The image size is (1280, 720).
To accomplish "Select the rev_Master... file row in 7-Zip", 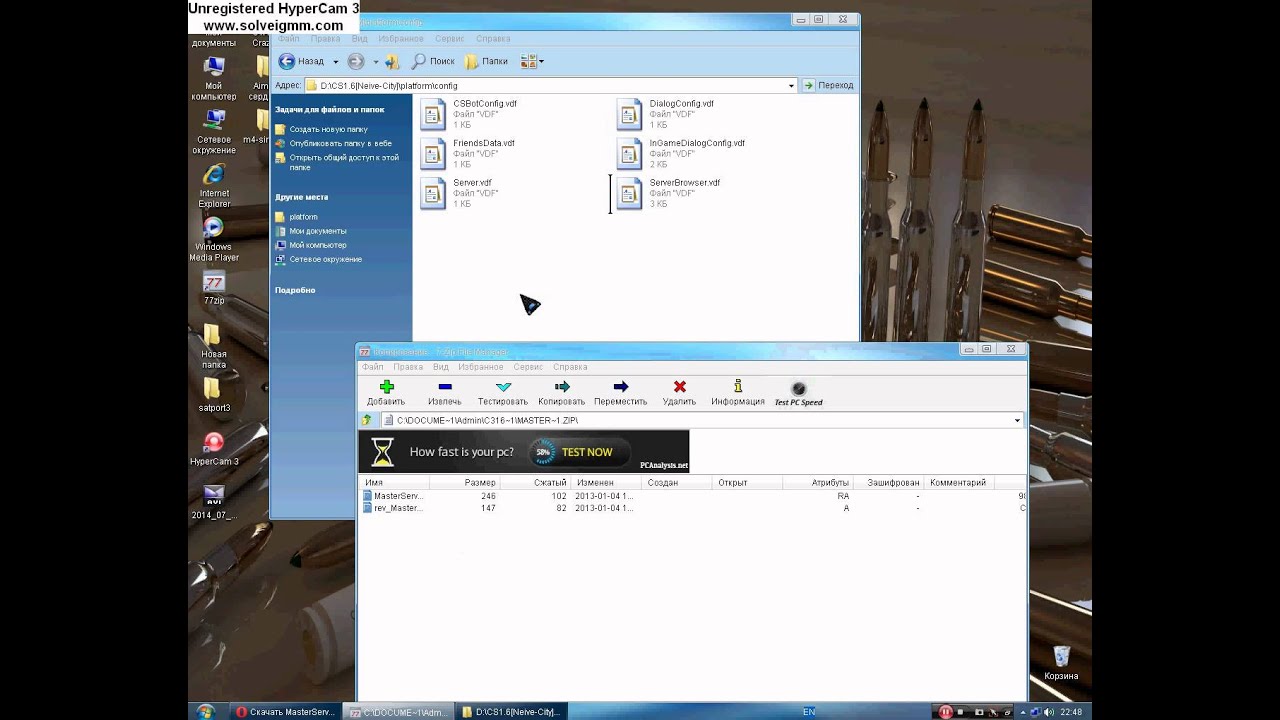I will point(693,508).
